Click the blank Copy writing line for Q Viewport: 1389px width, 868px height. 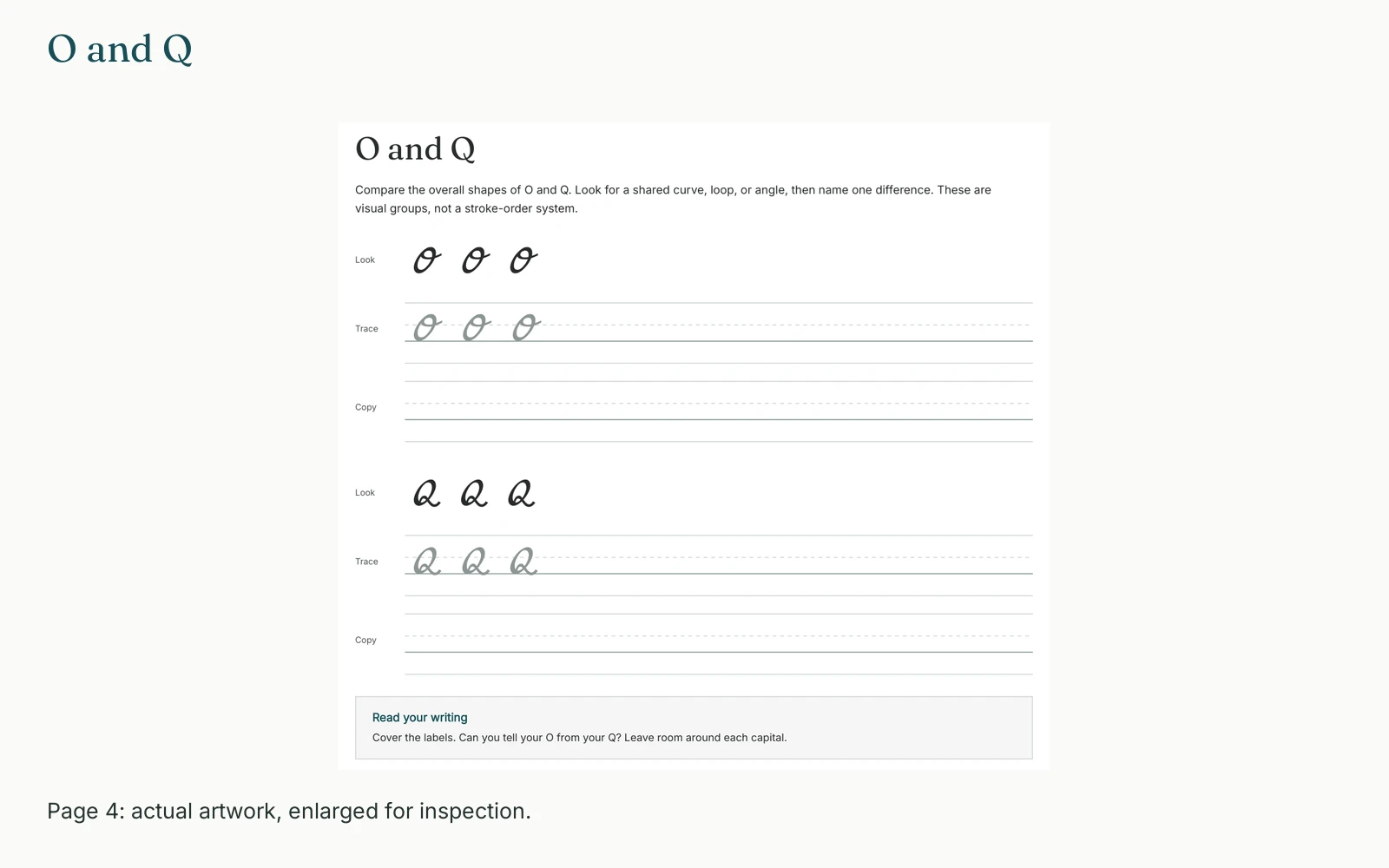pos(719,644)
